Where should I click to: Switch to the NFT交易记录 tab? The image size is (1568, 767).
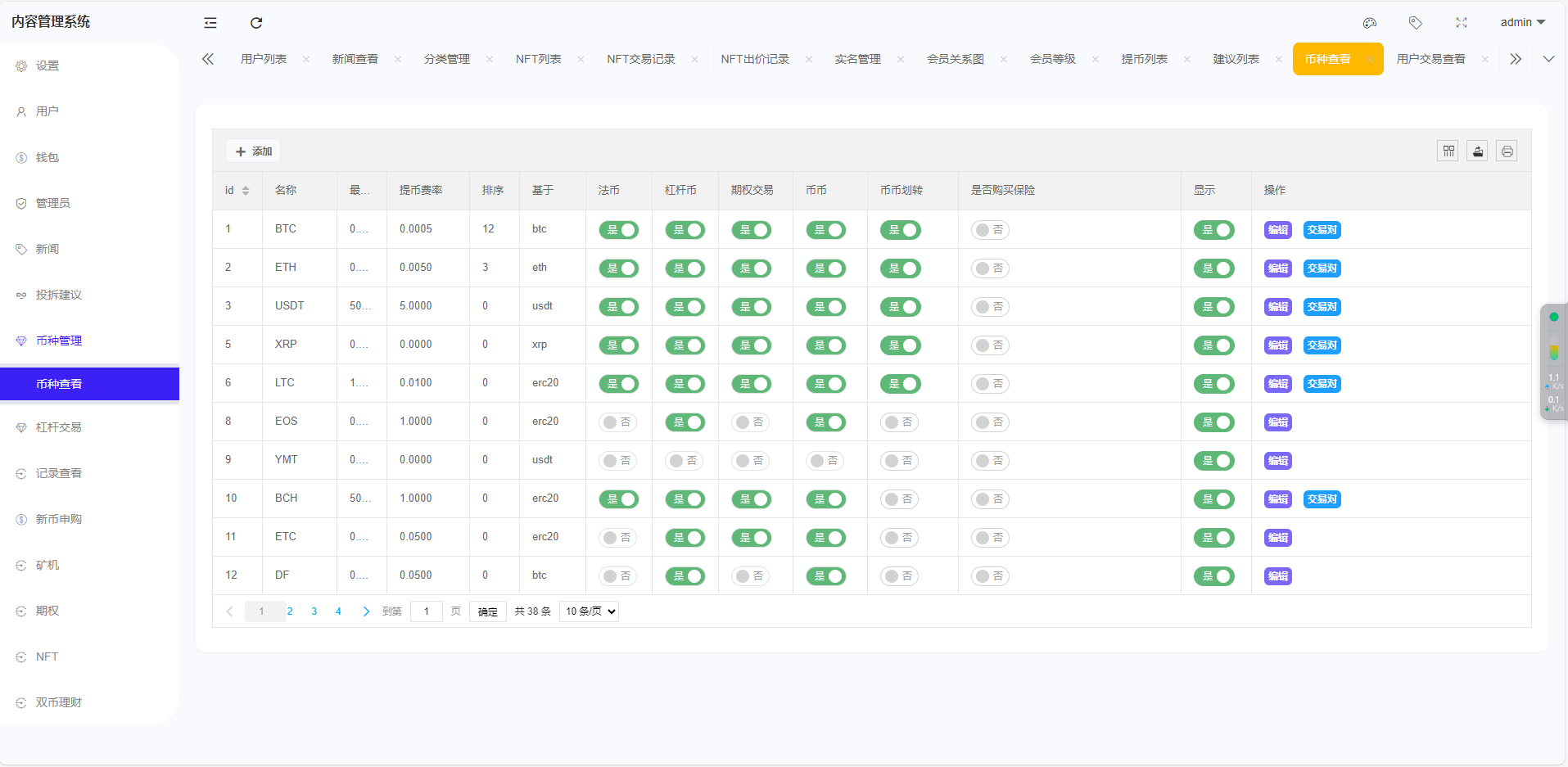point(641,59)
